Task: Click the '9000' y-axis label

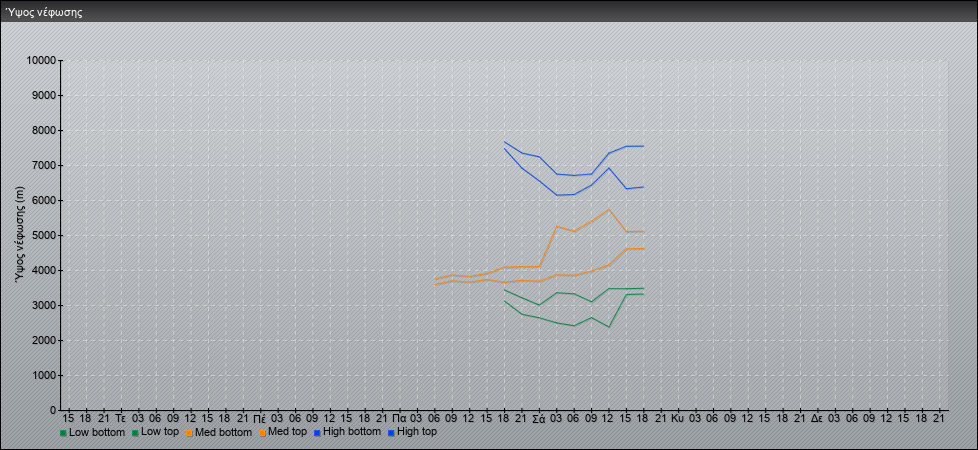Action: (44, 95)
